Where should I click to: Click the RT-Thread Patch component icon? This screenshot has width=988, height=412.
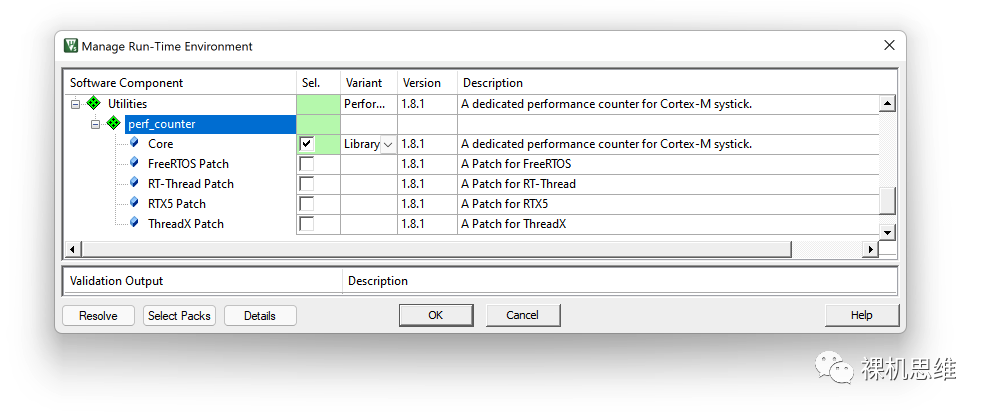134,184
